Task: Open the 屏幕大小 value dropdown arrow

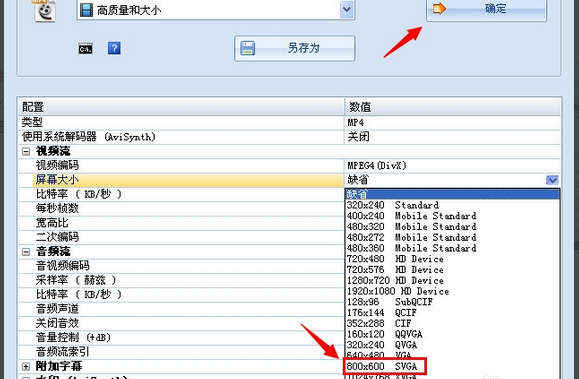Action: pyautogui.click(x=552, y=180)
